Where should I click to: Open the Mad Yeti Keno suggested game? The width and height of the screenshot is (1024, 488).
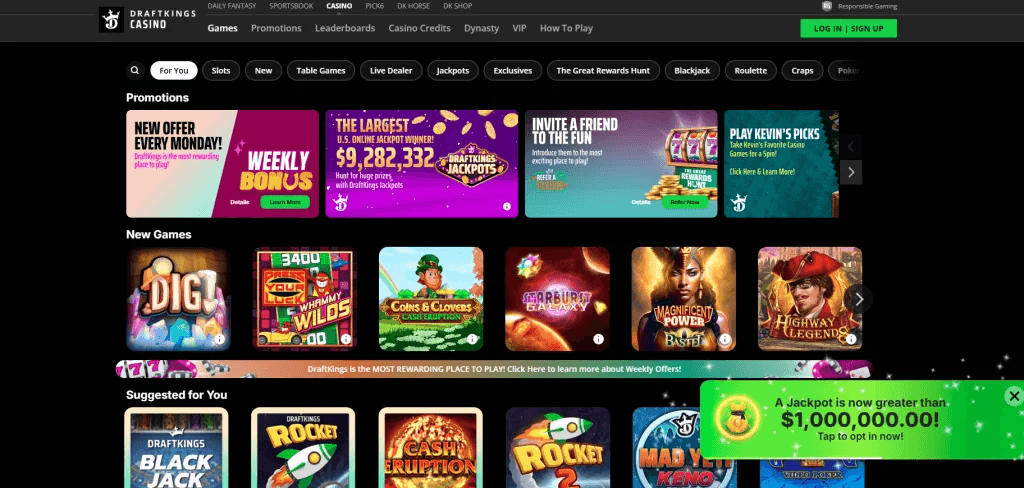[x=666, y=447]
